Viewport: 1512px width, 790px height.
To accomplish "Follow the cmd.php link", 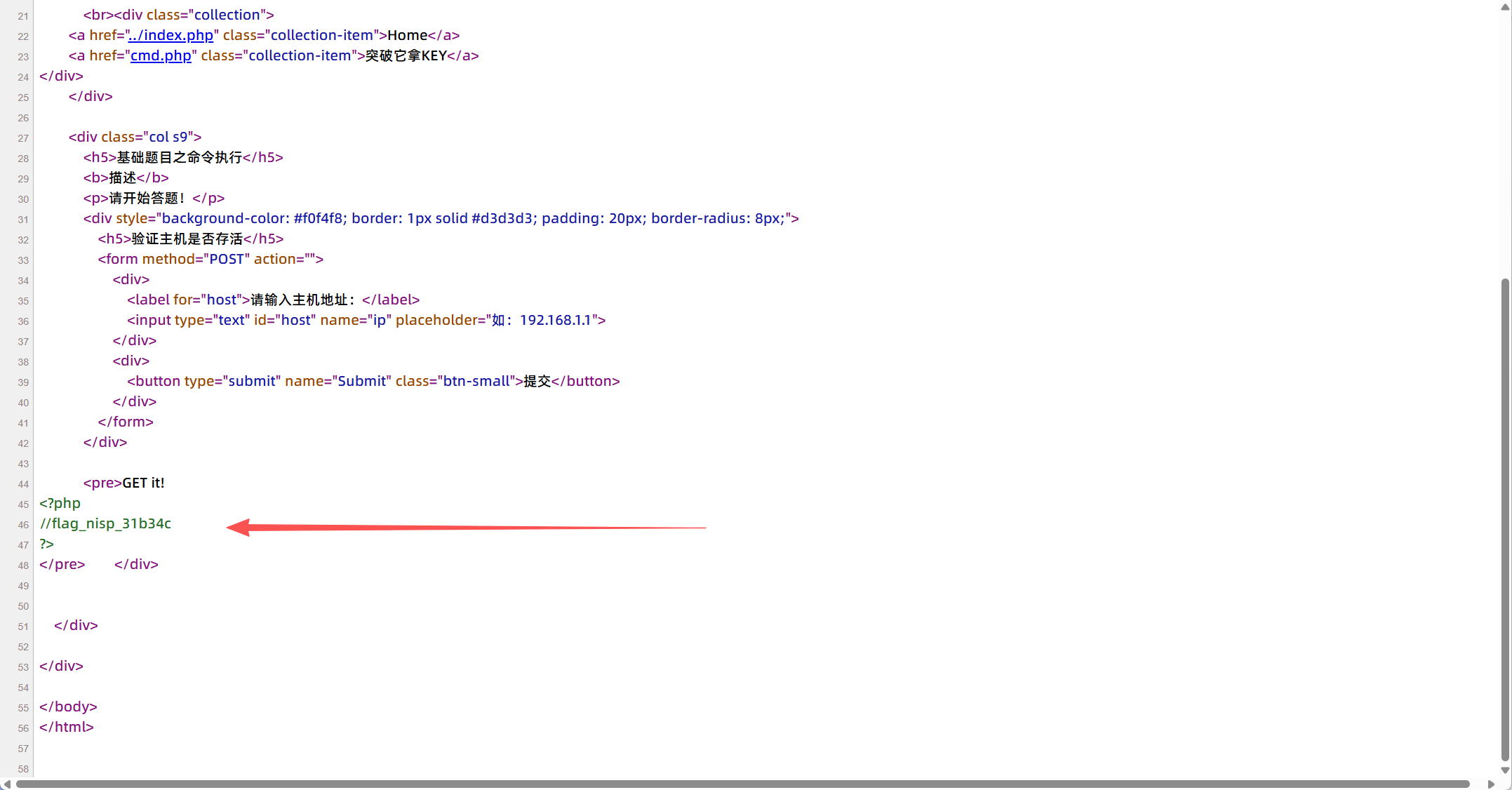I will pos(161,55).
